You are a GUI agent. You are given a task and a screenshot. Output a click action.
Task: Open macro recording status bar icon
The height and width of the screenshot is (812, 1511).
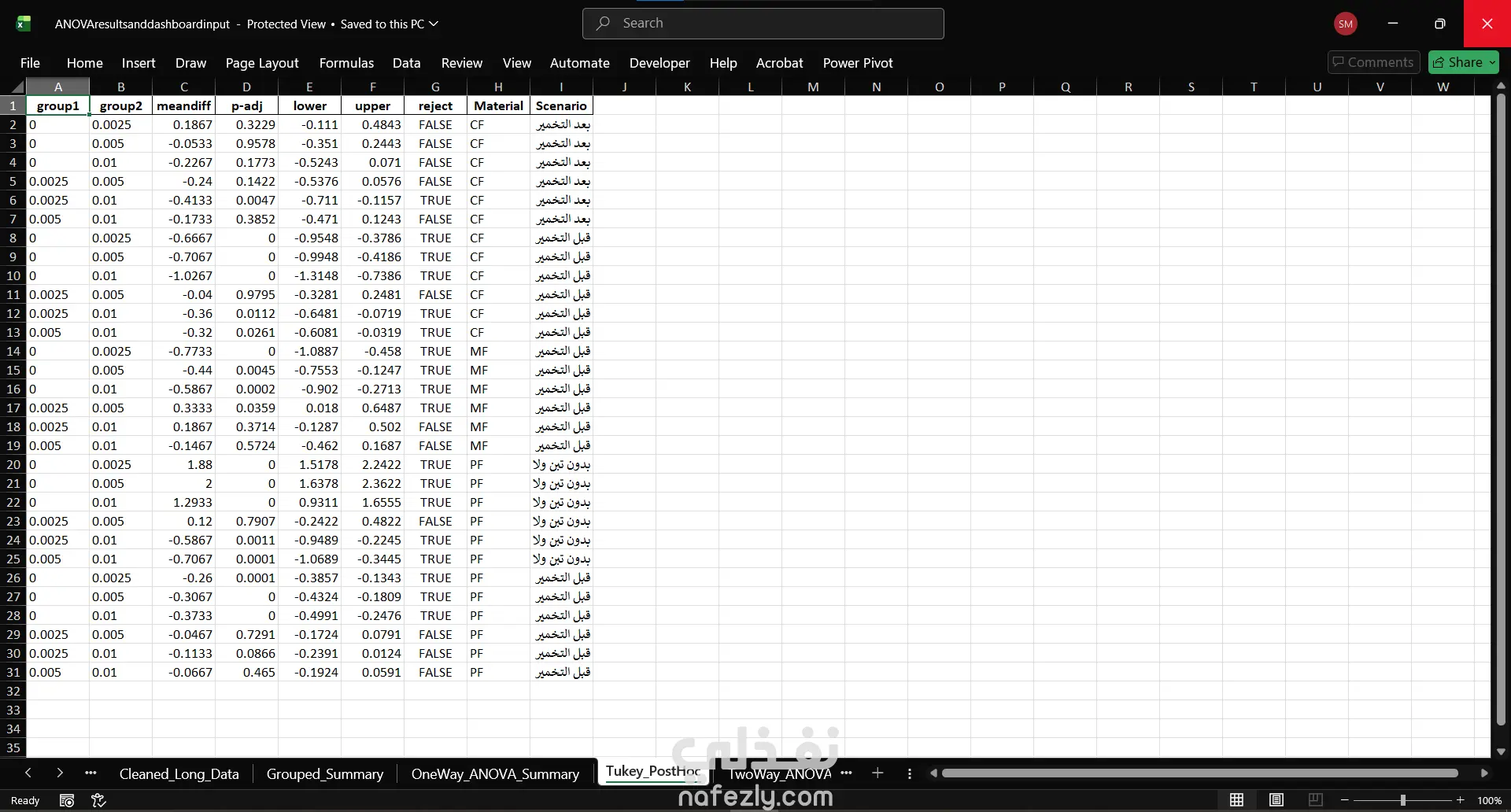coord(67,800)
